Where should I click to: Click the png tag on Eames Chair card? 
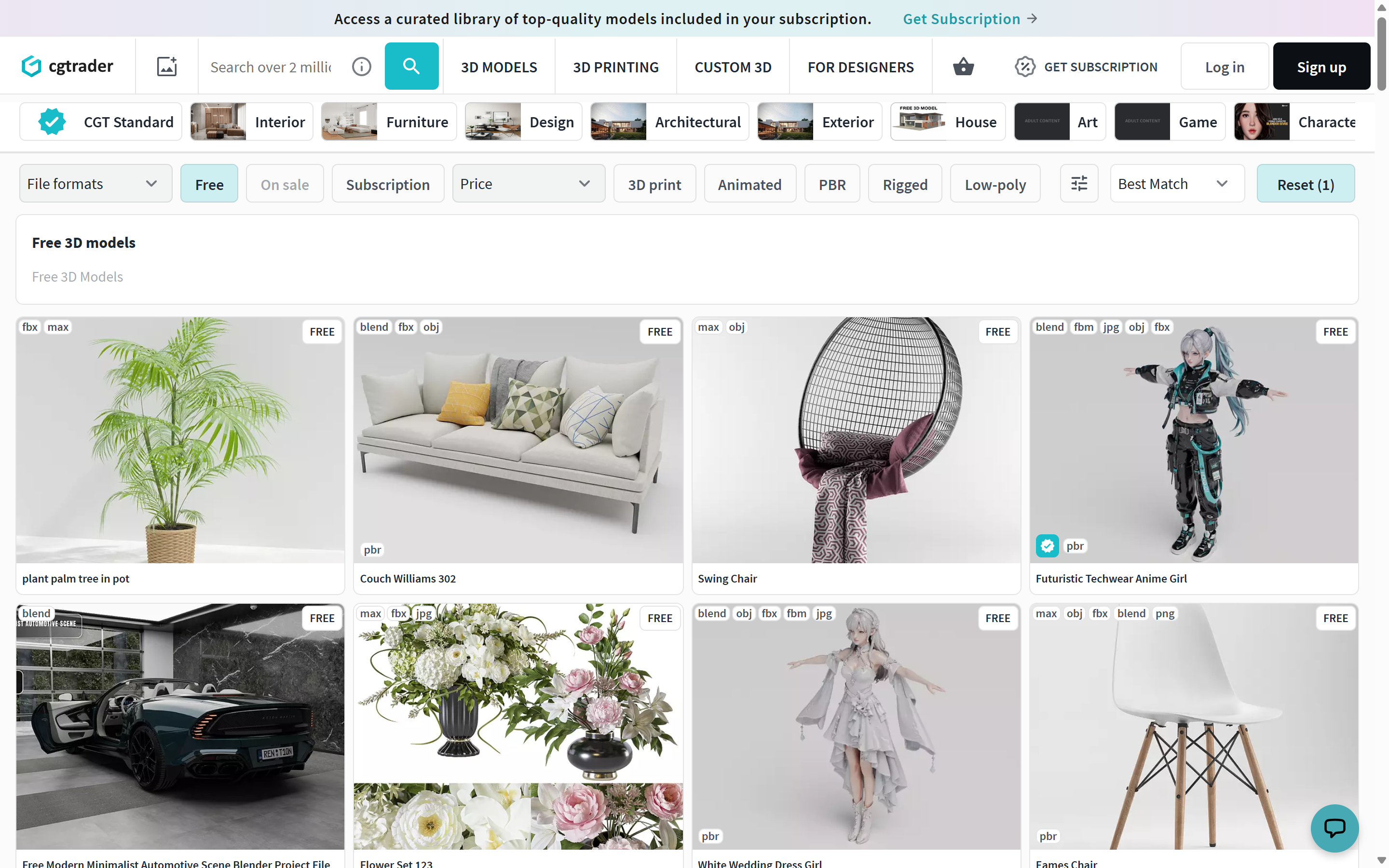pos(1165,613)
